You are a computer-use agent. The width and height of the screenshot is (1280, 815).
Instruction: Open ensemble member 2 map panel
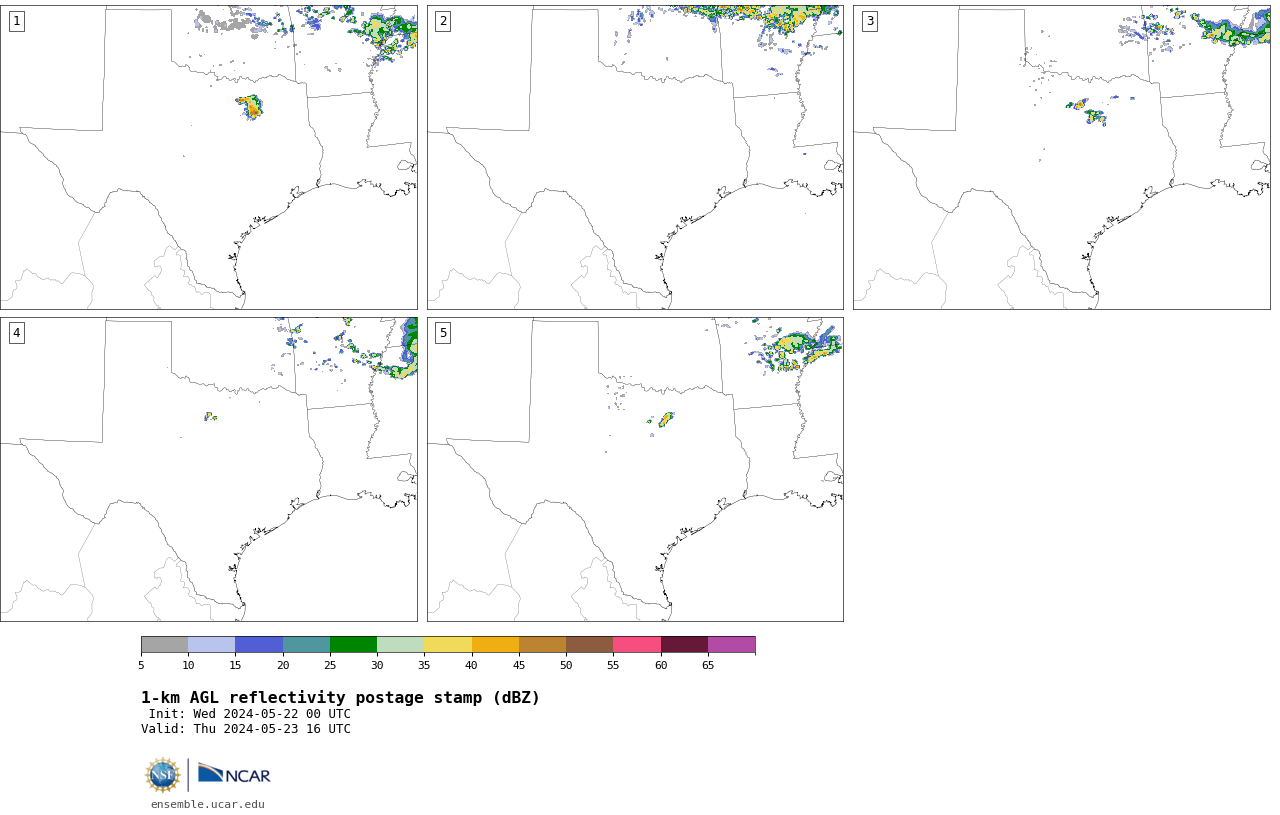[x=635, y=157]
